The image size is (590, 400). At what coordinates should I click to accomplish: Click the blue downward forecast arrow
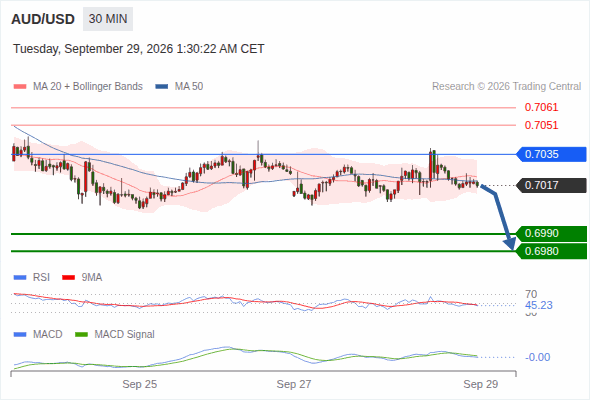tap(499, 217)
